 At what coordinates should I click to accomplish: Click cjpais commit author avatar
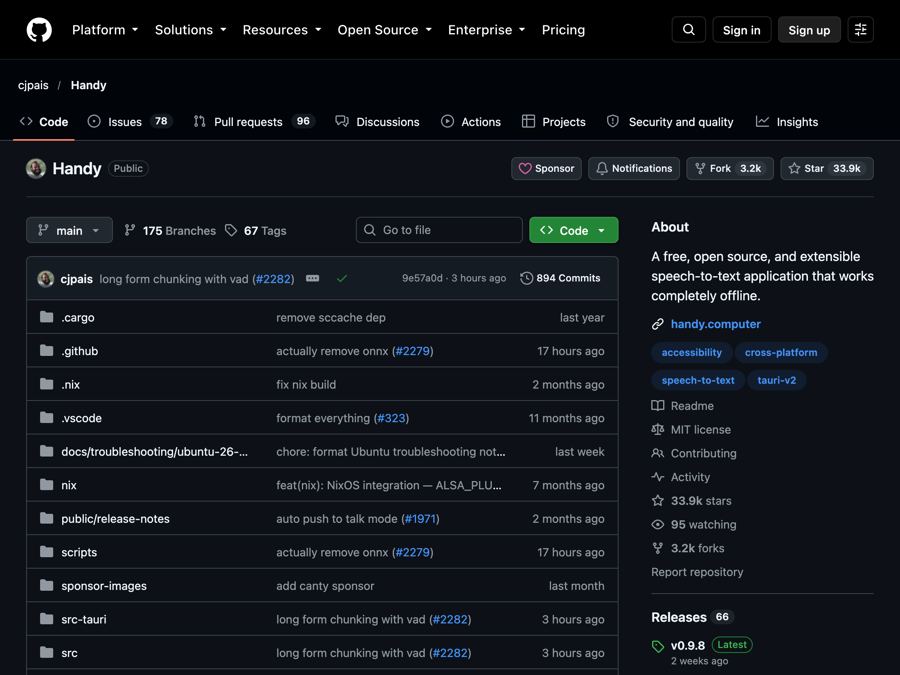46,279
